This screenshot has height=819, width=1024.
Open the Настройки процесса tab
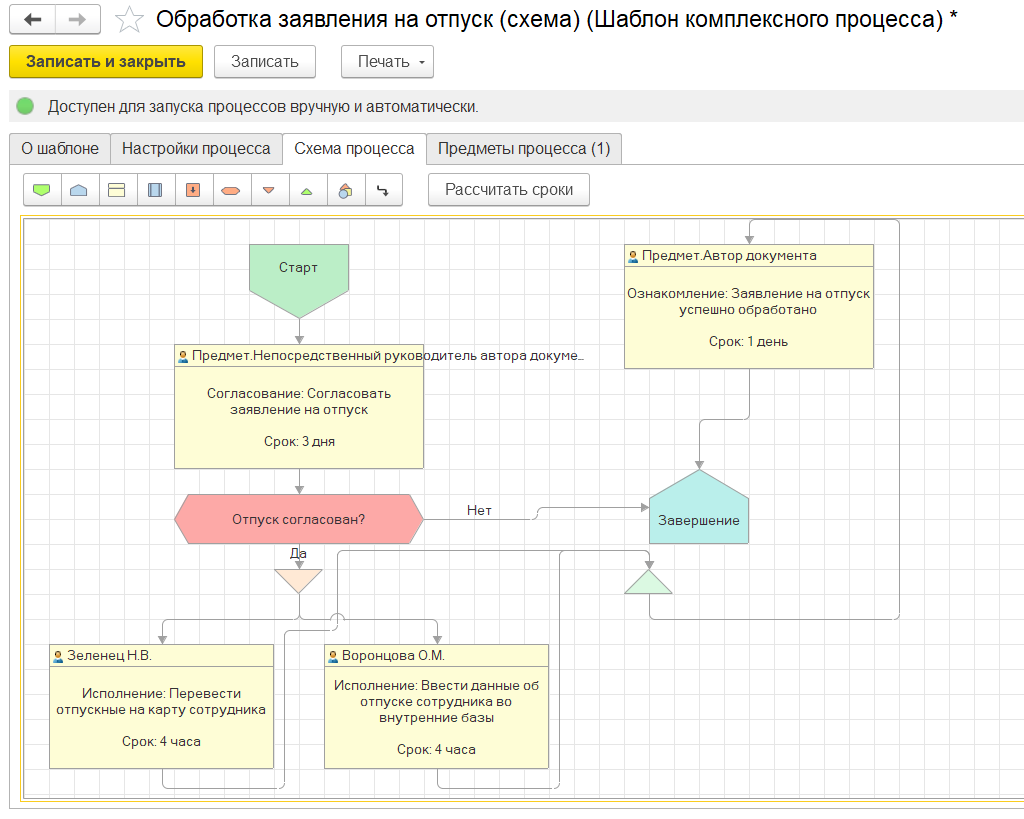[196, 149]
